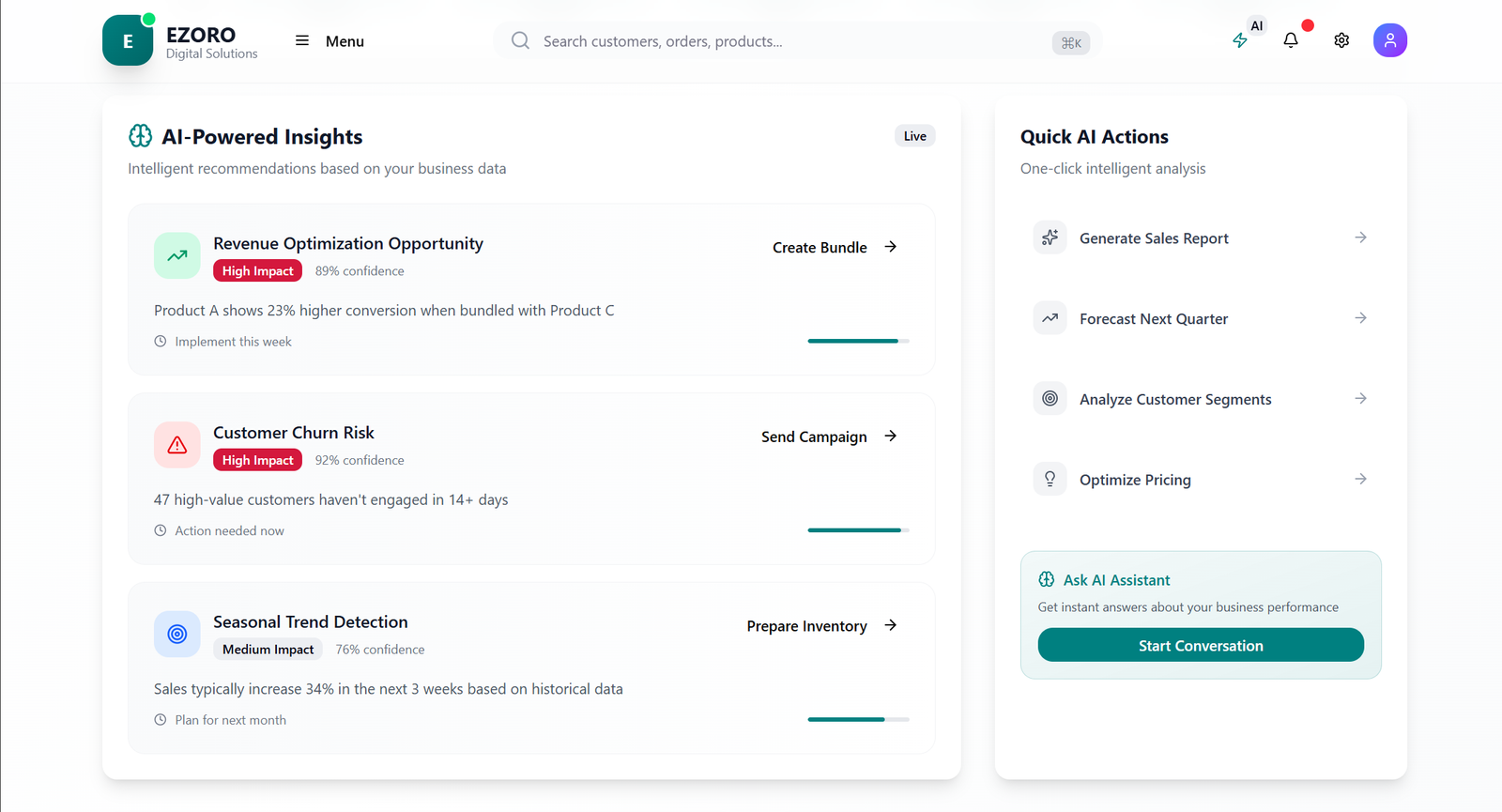This screenshot has height=812, width=1502.
Task: Expand Analyze Customer Segments arrow
Action: [1360, 399]
